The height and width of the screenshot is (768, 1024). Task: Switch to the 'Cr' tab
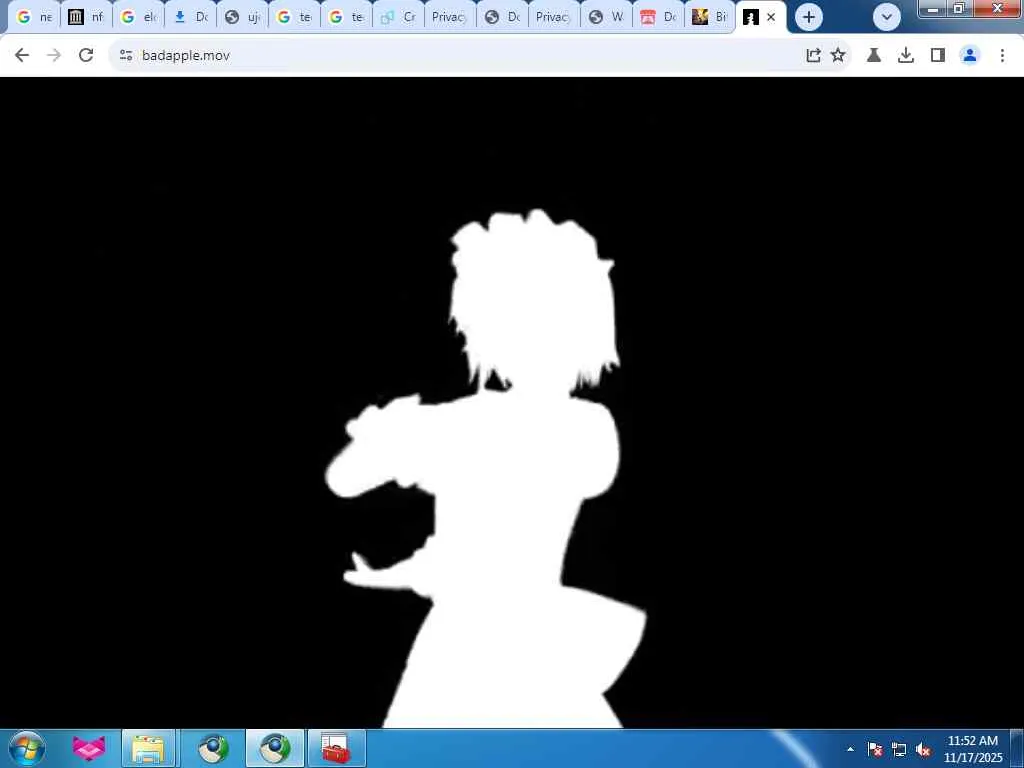click(x=398, y=18)
